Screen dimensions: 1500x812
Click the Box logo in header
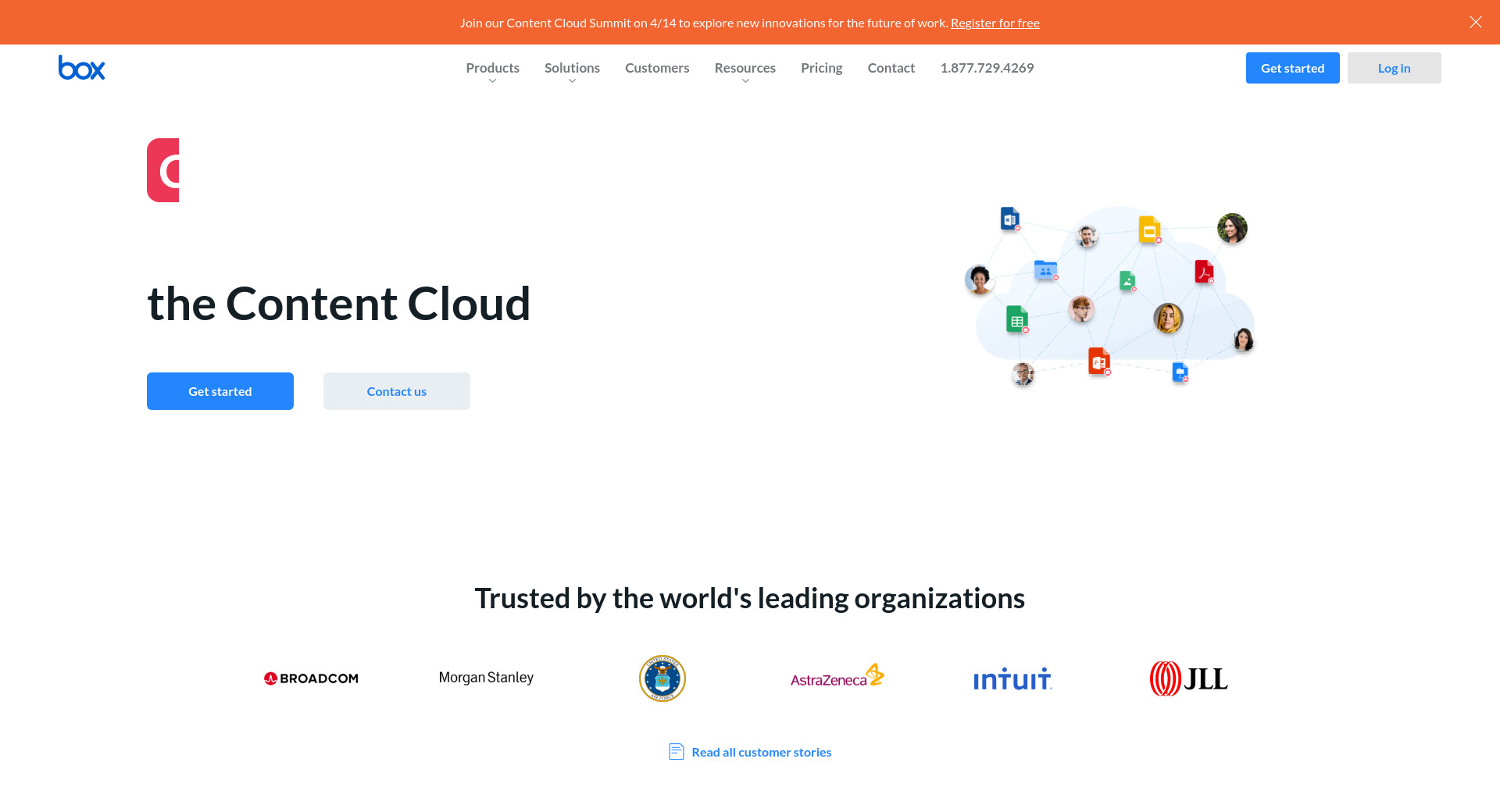pyautogui.click(x=81, y=68)
